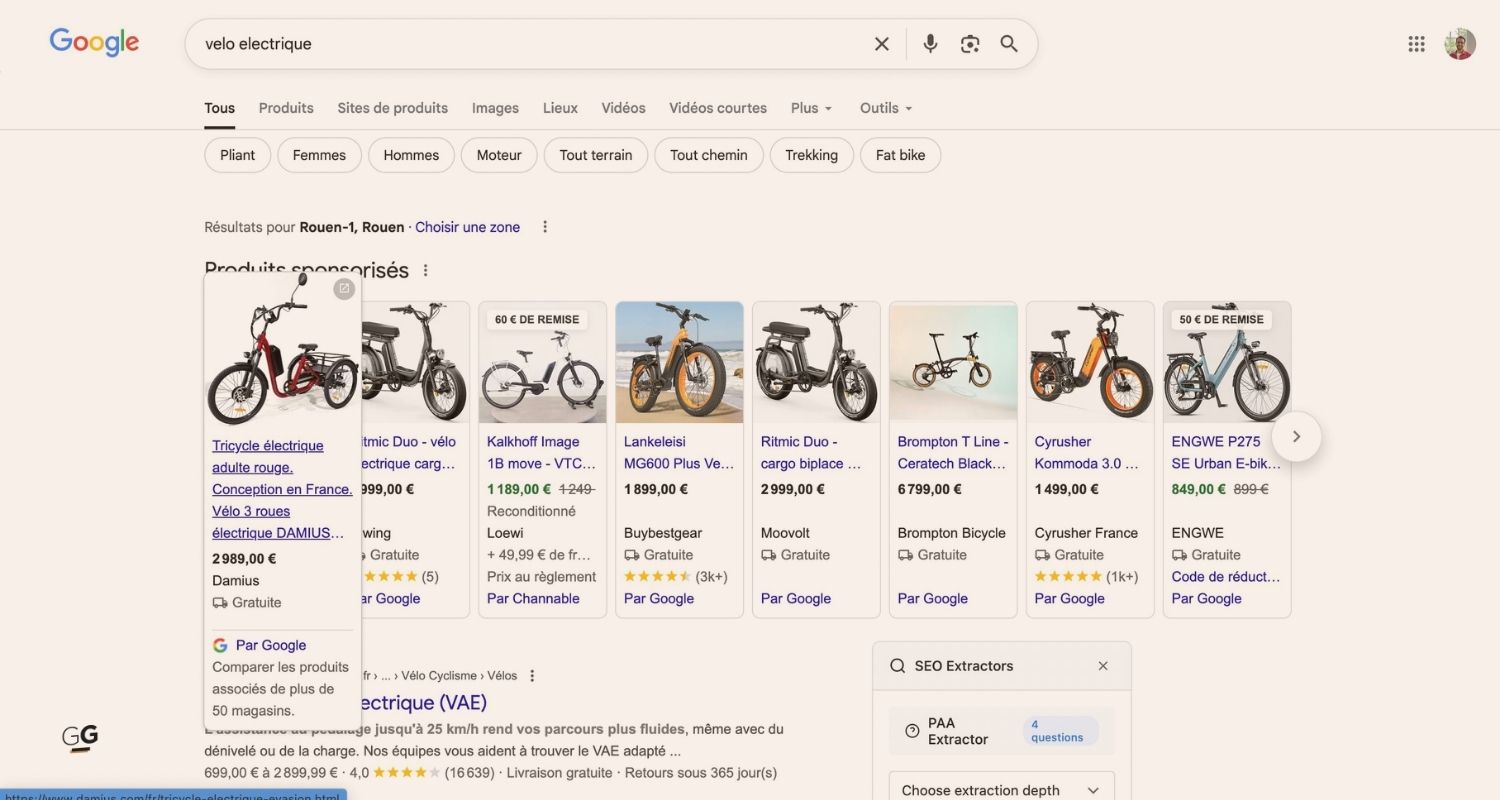Viewport: 1500px width, 800px height.
Task: Close the SEO Extractors panel
Action: 1103,665
